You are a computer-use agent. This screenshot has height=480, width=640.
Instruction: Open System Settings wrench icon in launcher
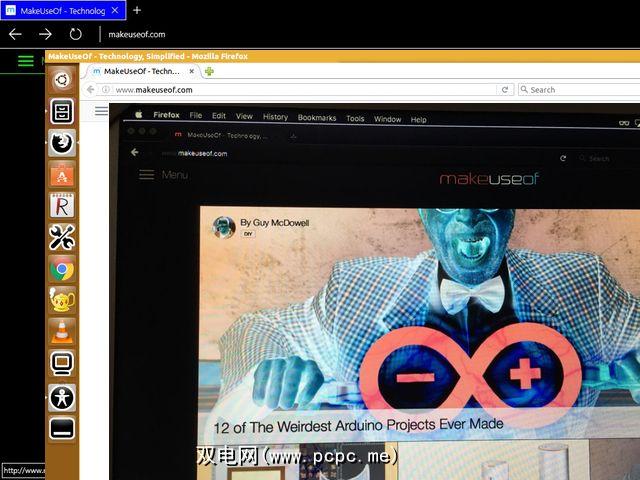[62, 237]
